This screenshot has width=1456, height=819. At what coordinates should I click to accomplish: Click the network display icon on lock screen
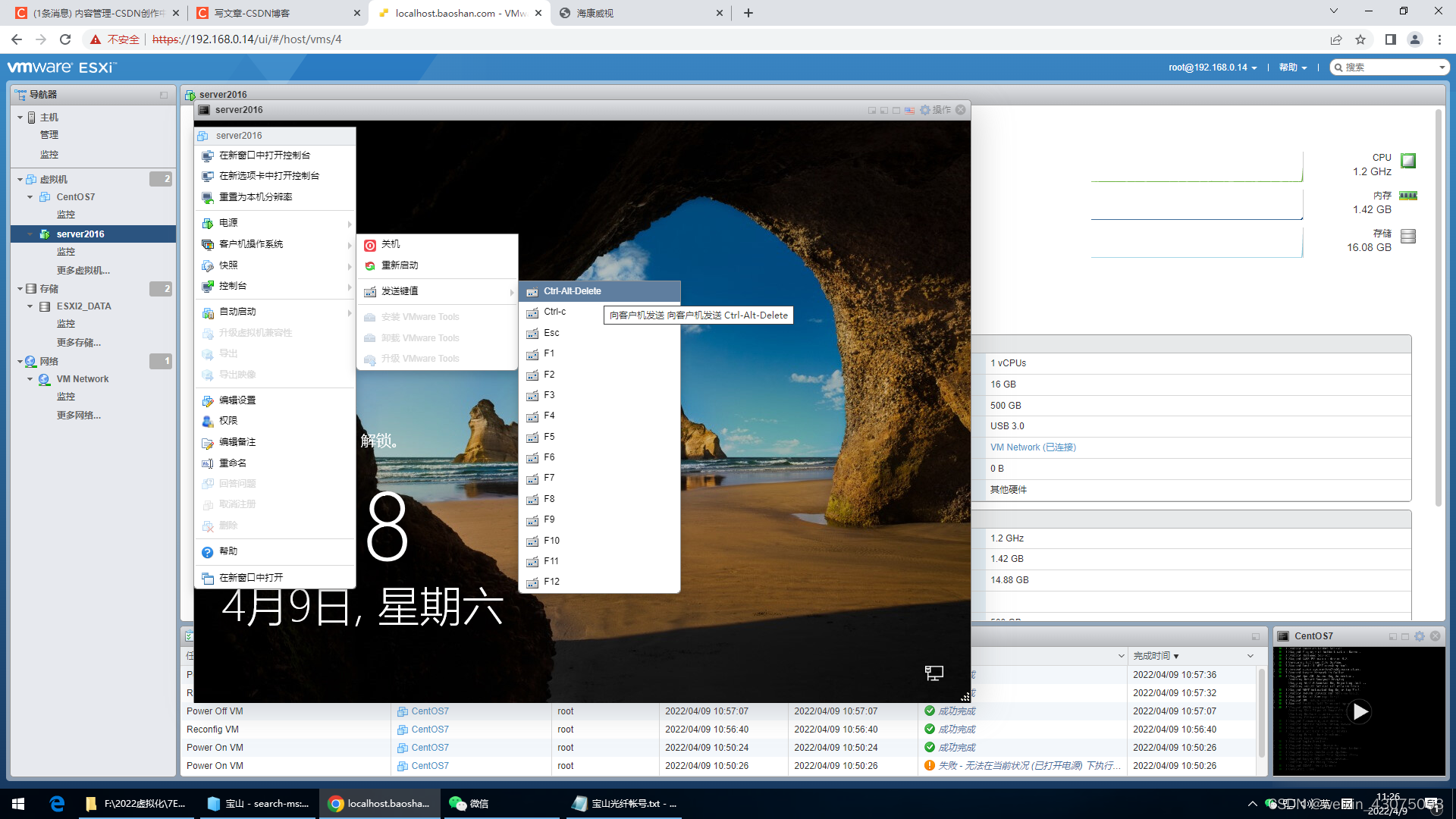coord(934,673)
